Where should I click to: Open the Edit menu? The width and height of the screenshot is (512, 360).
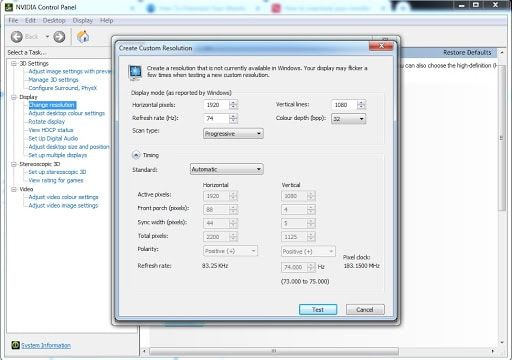[x=30, y=20]
